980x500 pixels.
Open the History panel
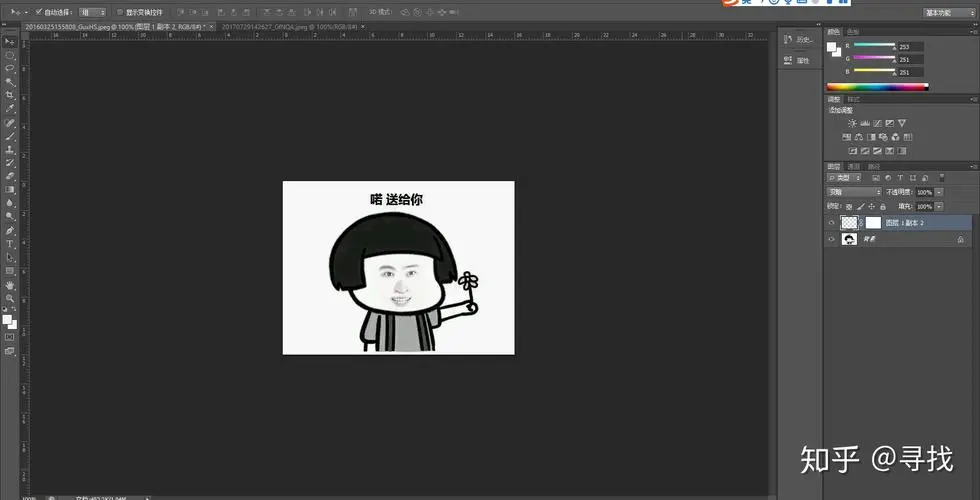[798, 39]
